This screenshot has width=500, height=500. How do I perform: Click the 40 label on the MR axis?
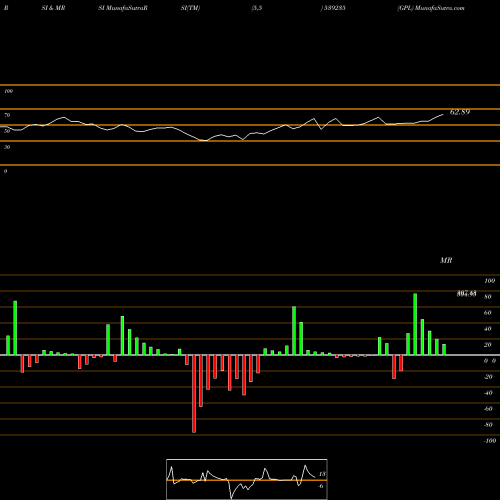[487, 329]
